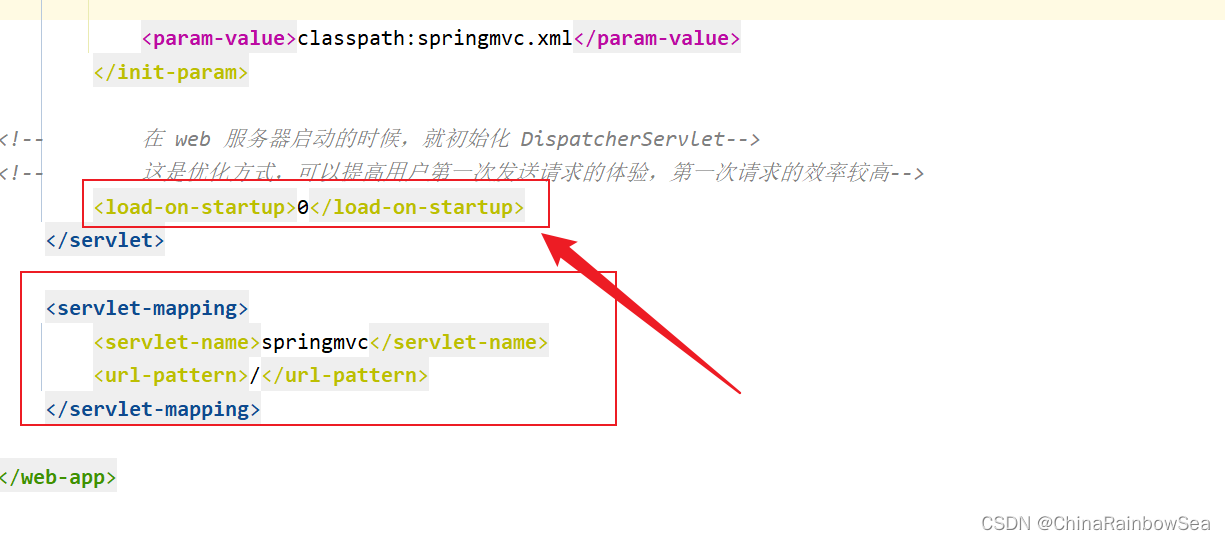Click the closing web-app tag
The image size is (1225, 540).
(x=57, y=477)
